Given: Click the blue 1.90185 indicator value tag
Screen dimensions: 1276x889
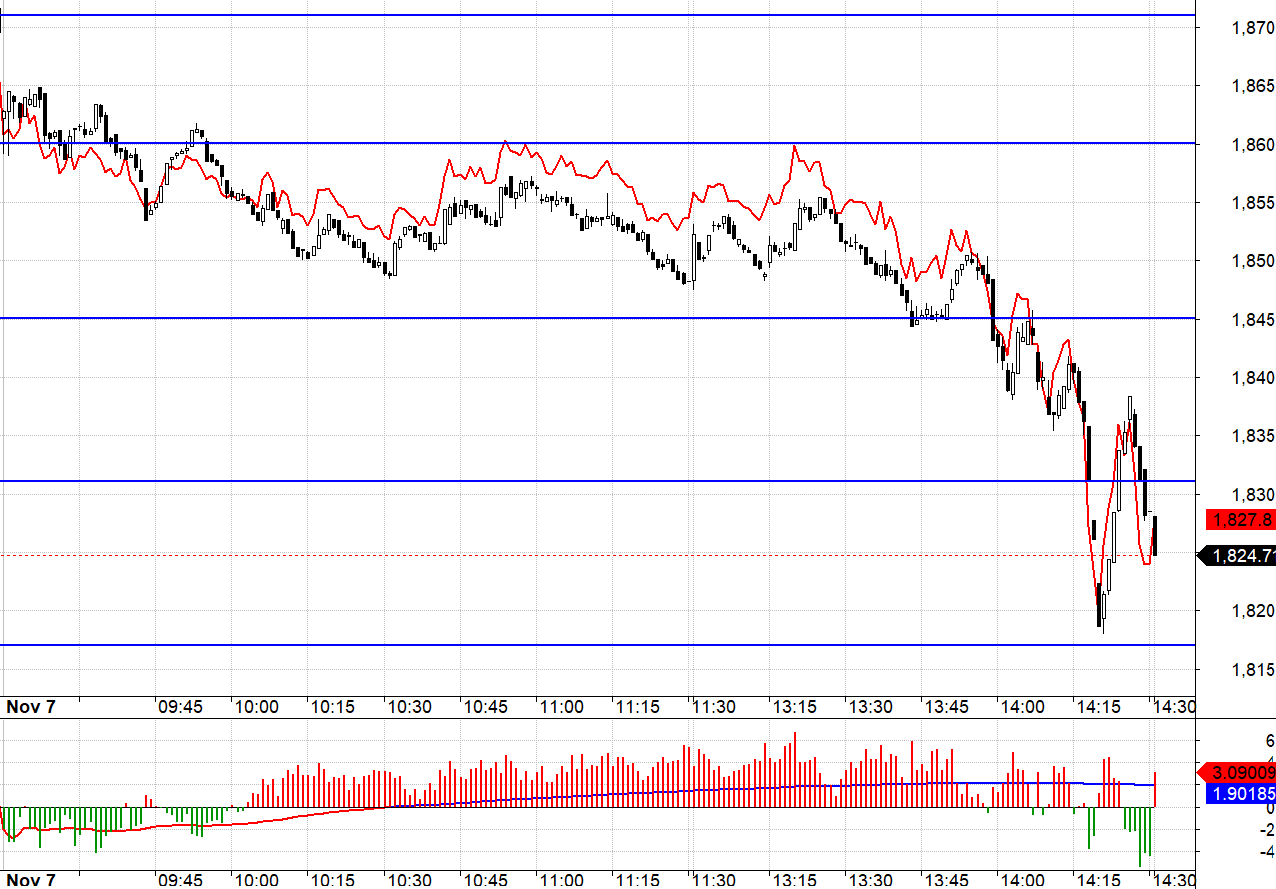Looking at the screenshot, I should tap(1242, 794).
